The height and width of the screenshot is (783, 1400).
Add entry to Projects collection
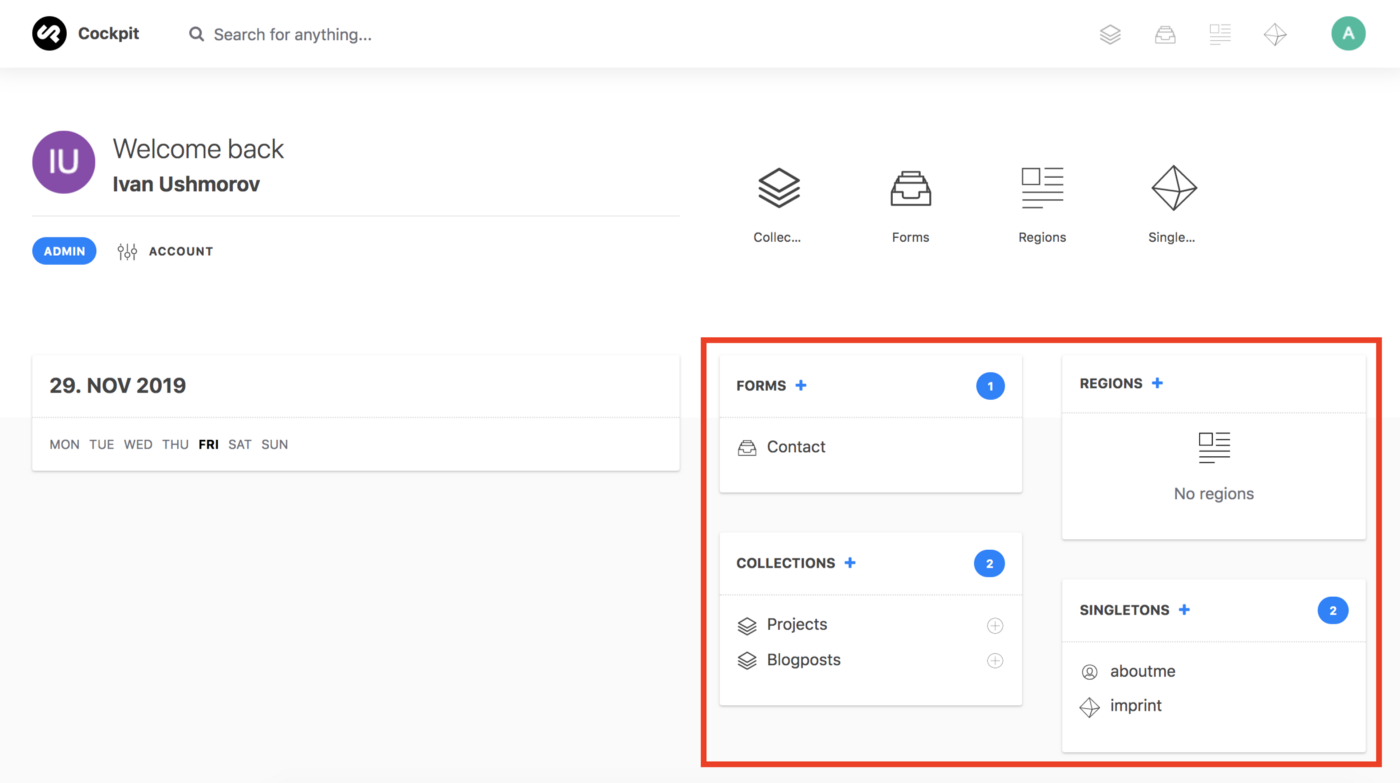[995, 626]
